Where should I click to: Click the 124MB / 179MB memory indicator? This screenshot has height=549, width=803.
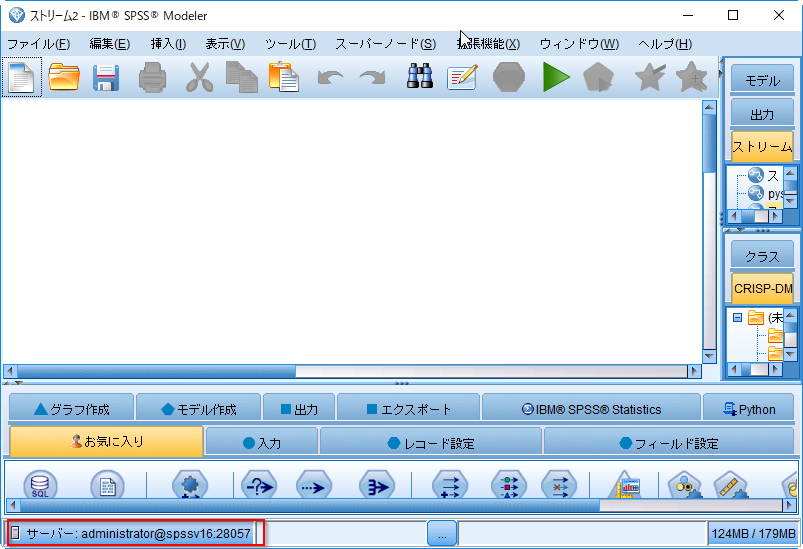click(753, 534)
